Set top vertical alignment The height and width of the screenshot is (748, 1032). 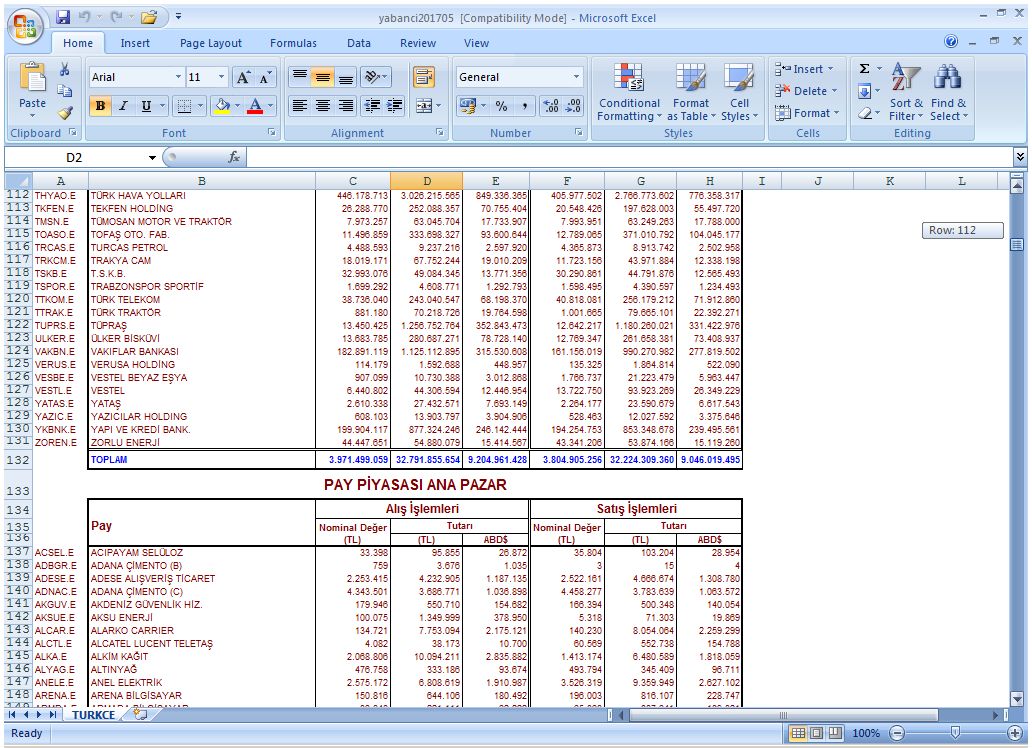(x=299, y=77)
